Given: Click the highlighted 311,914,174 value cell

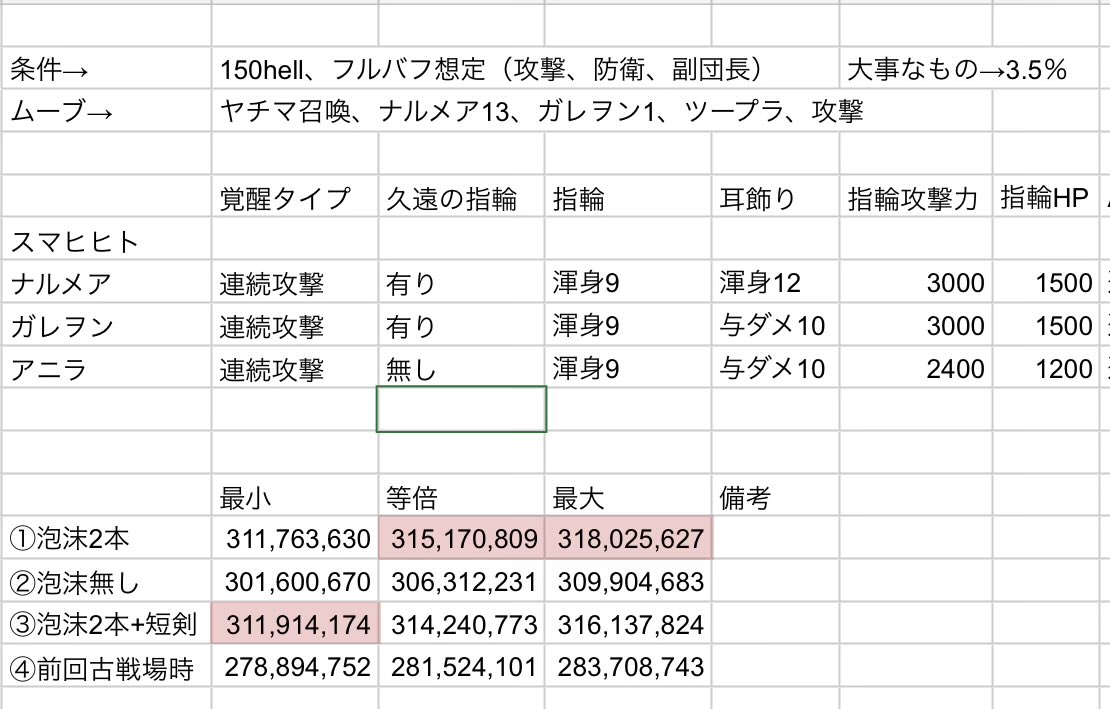Looking at the screenshot, I should [x=297, y=624].
